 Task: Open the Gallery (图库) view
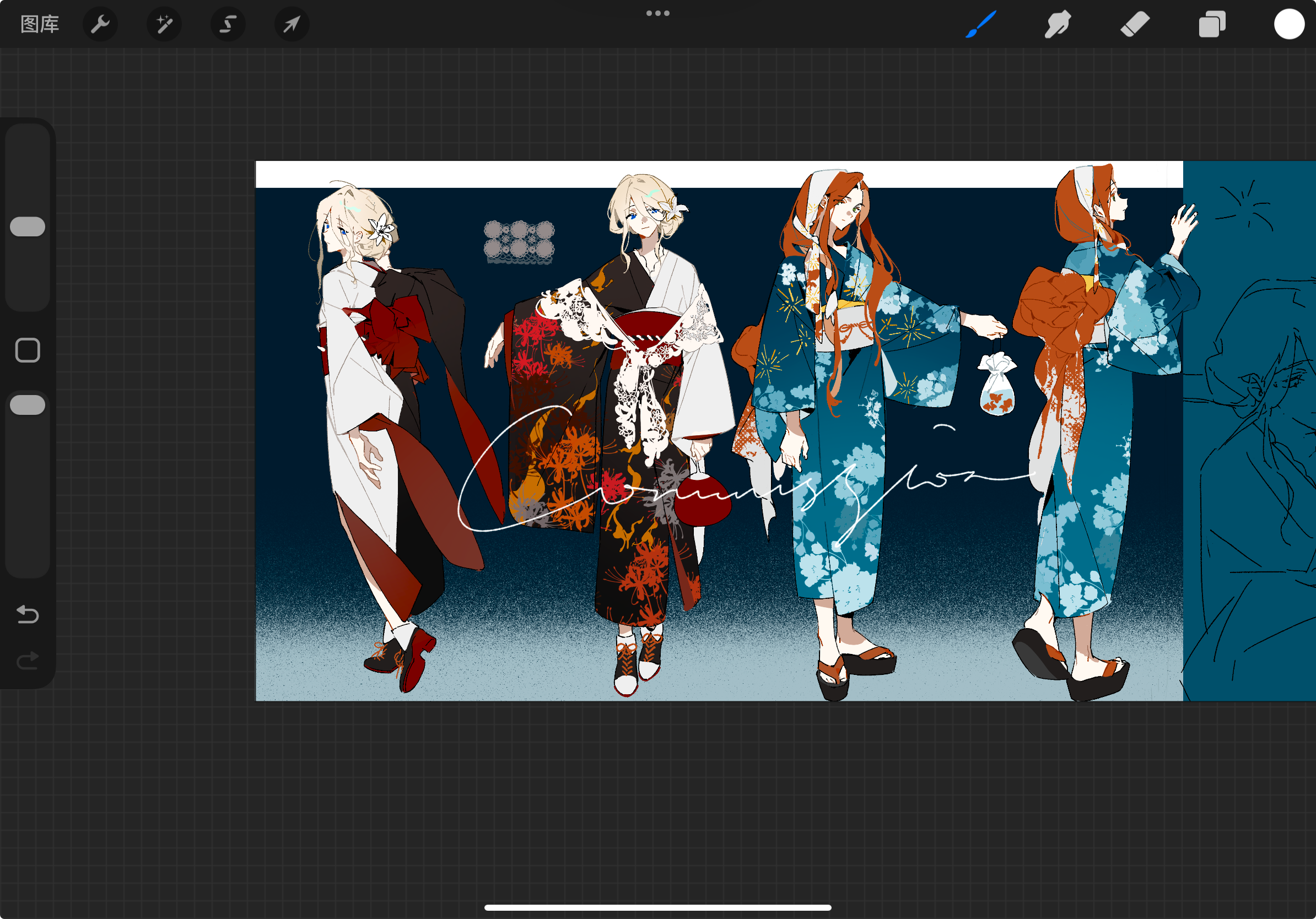pos(40,24)
